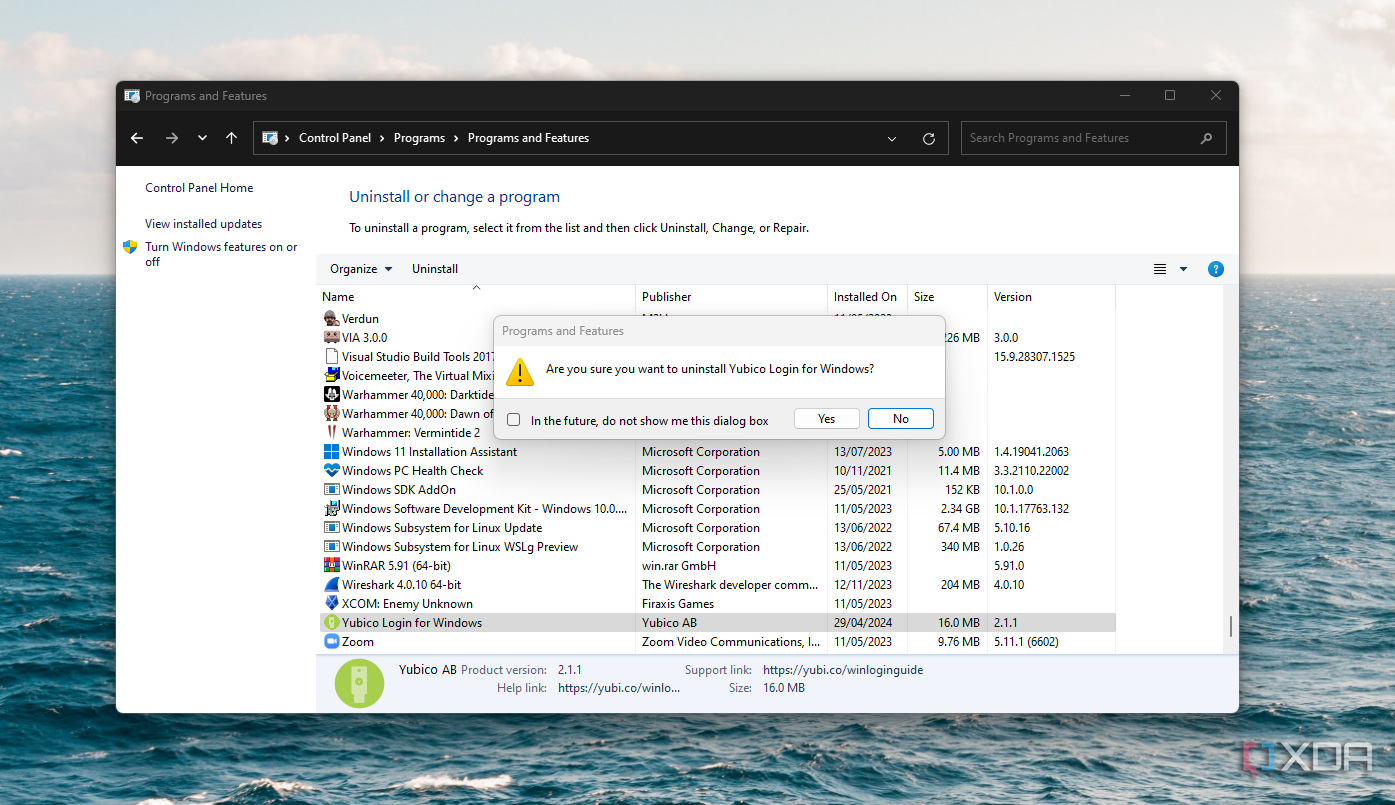1395x805 pixels.
Task: Select the Verdun program icon
Action: pos(332,319)
